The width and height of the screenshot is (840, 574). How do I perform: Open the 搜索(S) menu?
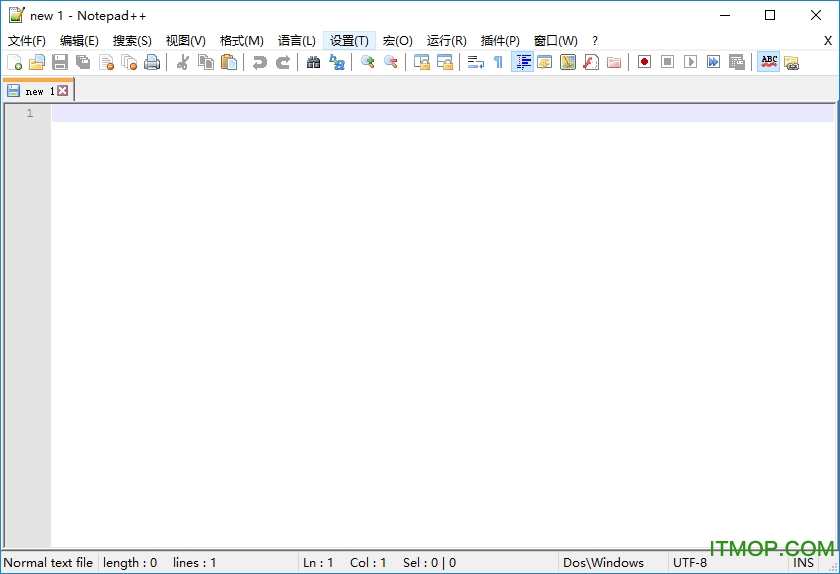pyautogui.click(x=132, y=41)
